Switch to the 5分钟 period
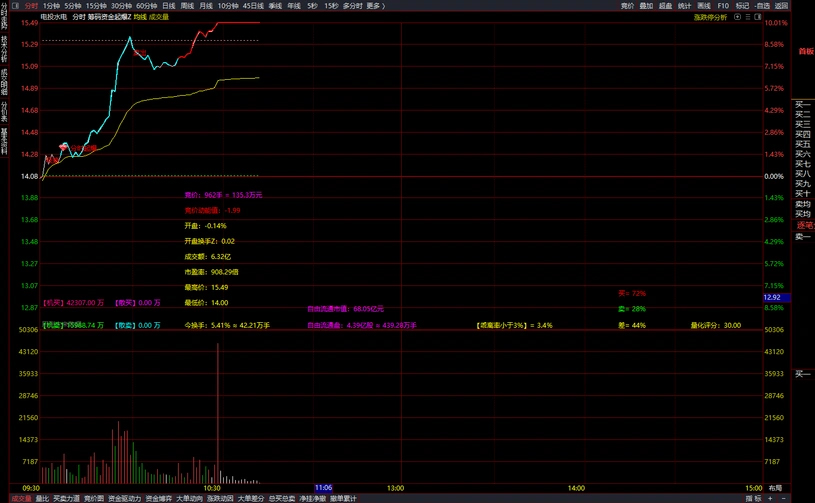Screen dimensions: 815x503 [73, 6]
